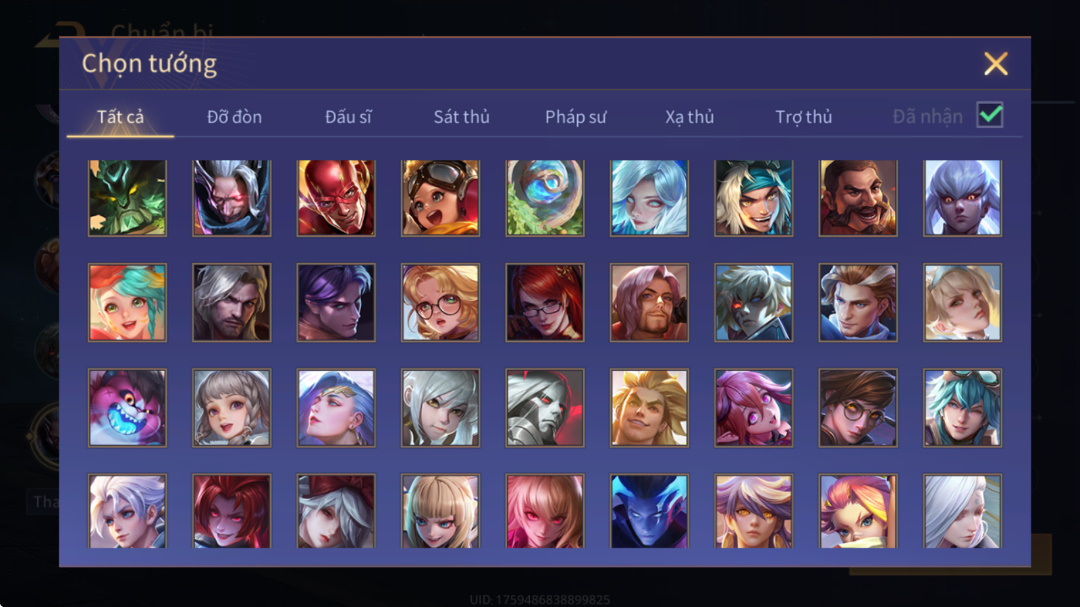This screenshot has width=1080, height=607.
Task: Select the blue-skinned dark demon hero
Action: [x=650, y=511]
